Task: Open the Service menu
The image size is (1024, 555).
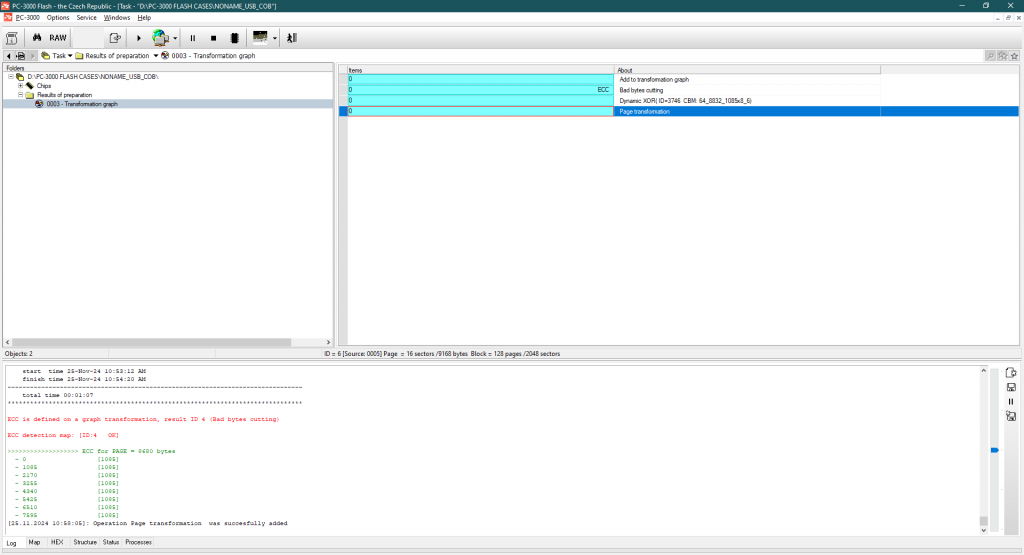Action: pos(87,17)
